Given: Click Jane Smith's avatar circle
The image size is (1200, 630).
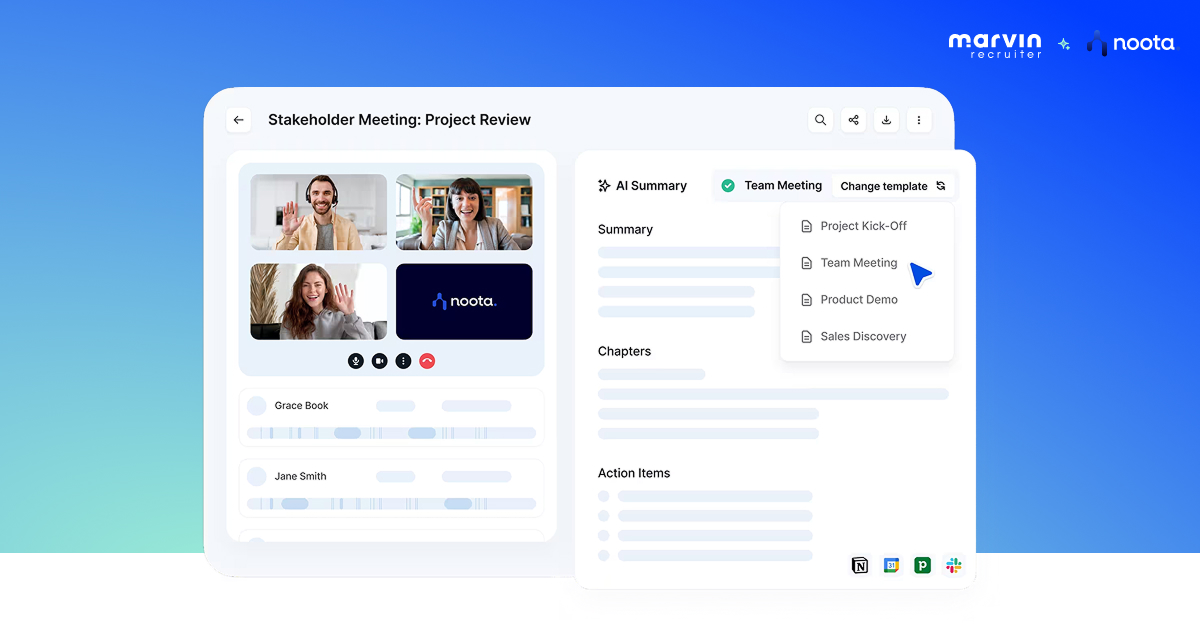Looking at the screenshot, I should [257, 477].
